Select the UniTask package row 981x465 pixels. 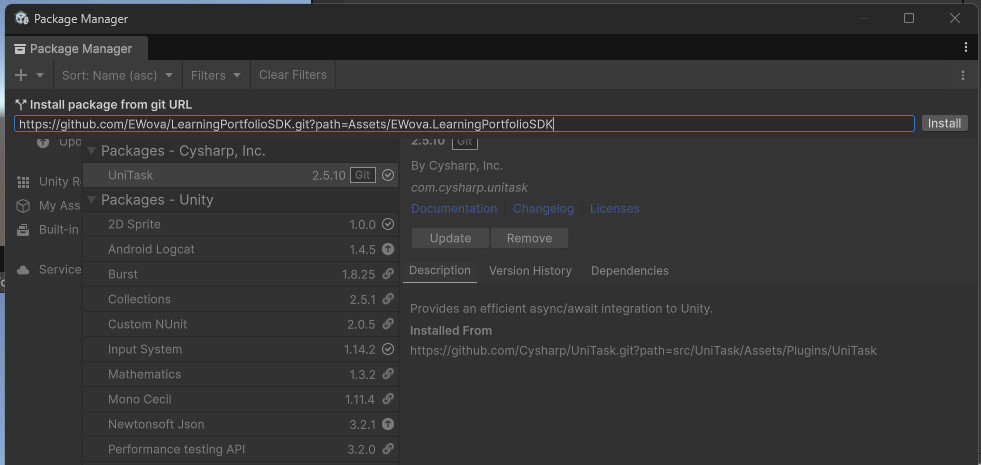pyautogui.click(x=240, y=175)
